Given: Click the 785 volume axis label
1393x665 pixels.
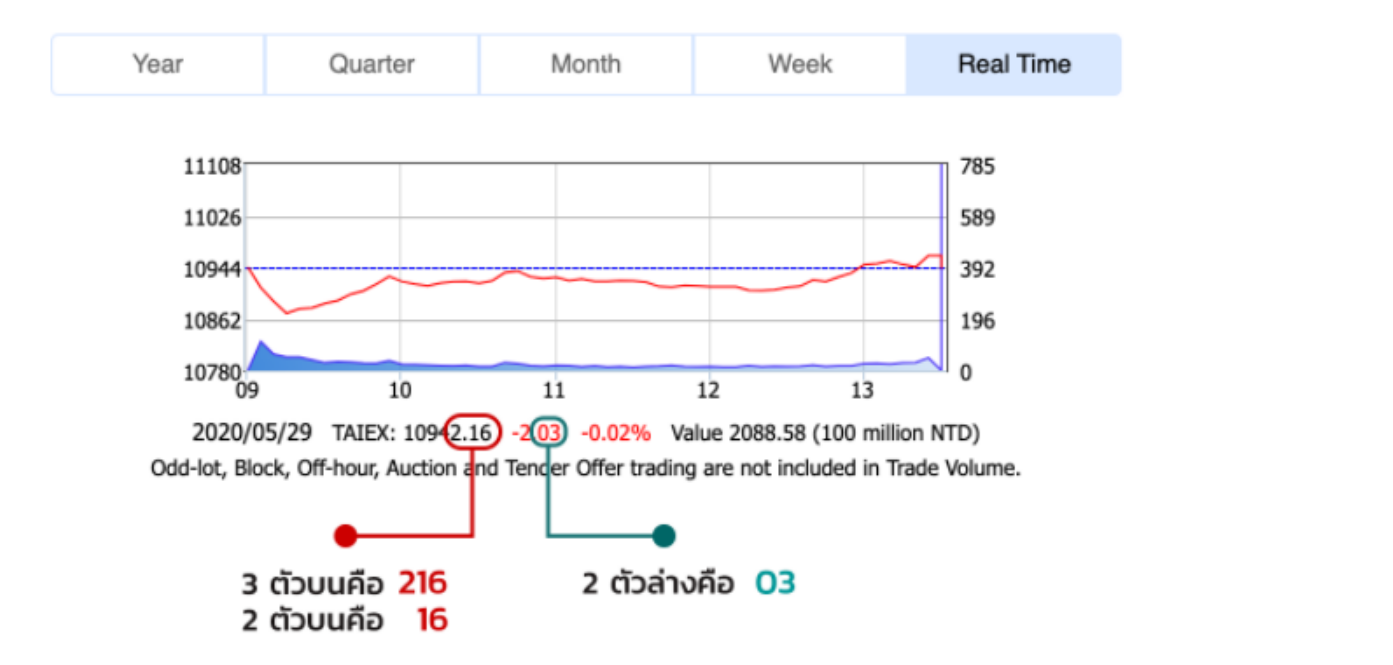Looking at the screenshot, I should click(975, 166).
